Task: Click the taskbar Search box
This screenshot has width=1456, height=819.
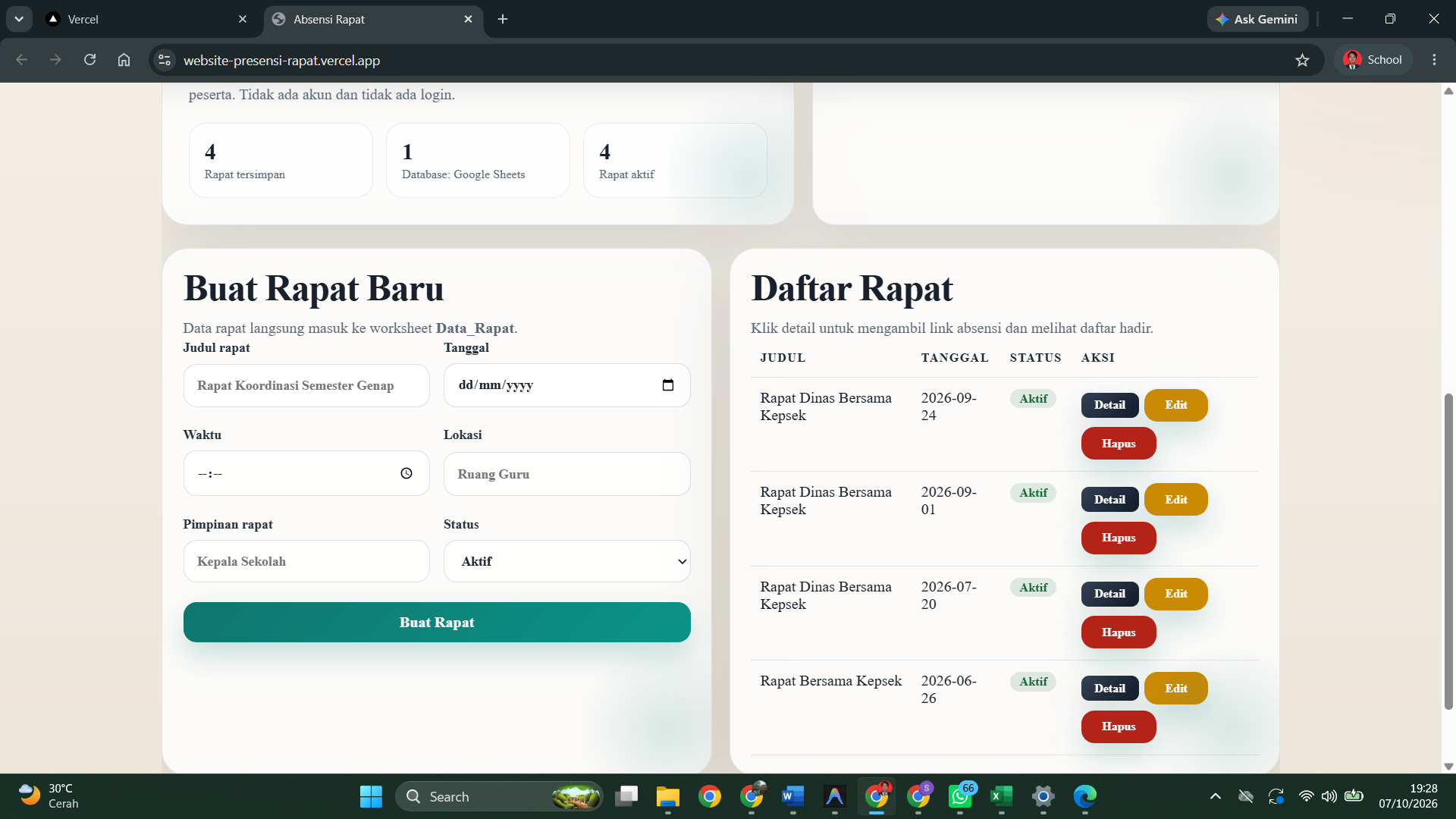Action: [x=499, y=796]
